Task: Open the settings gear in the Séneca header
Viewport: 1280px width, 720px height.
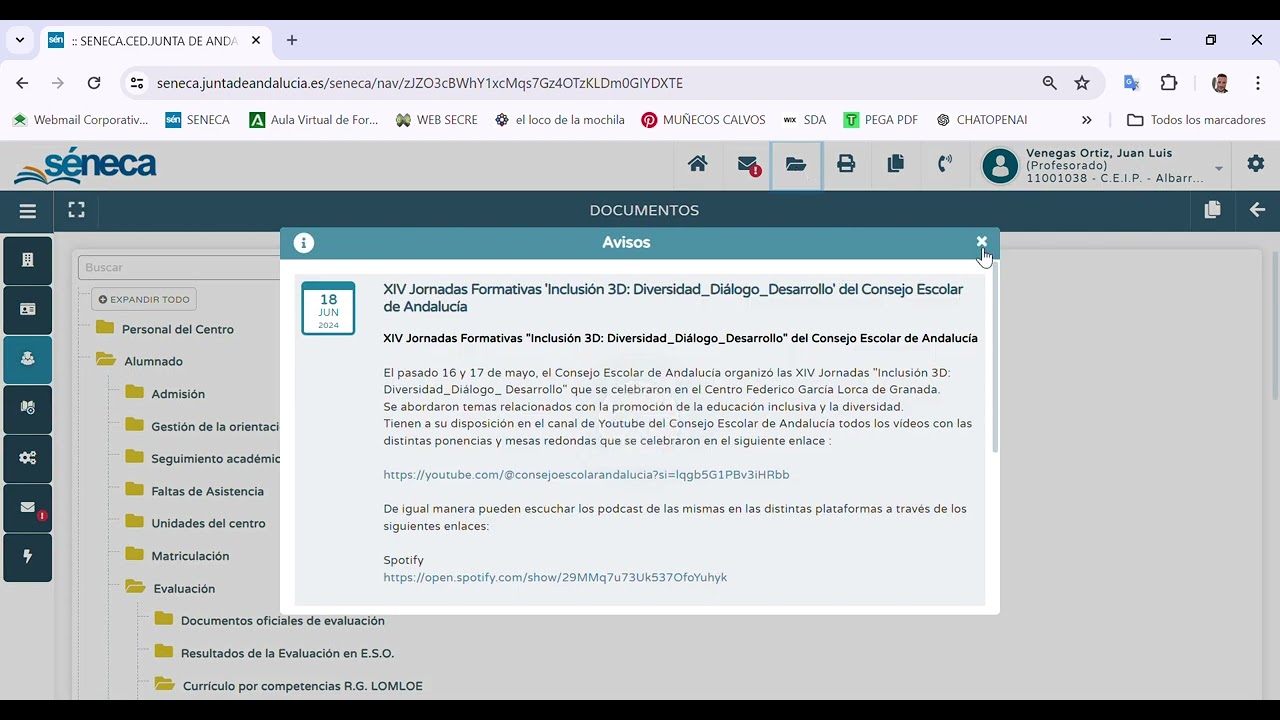Action: point(1256,164)
